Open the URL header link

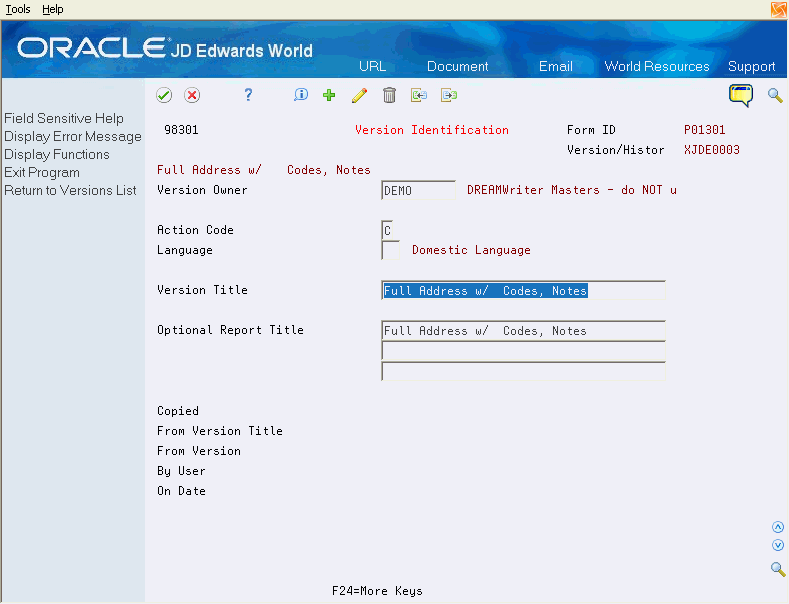click(x=372, y=66)
